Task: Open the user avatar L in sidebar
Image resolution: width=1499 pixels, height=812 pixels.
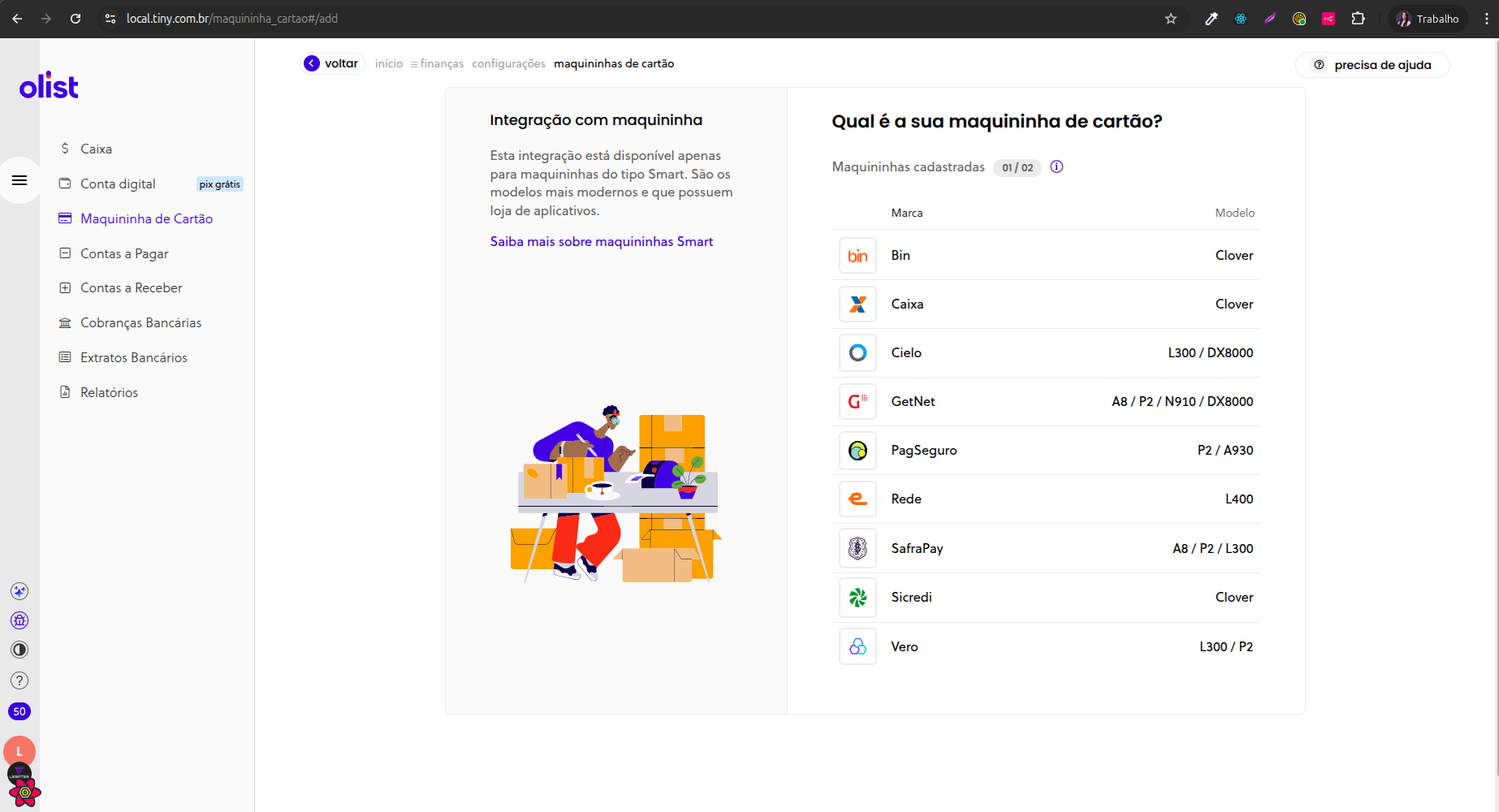Action: pos(19,752)
